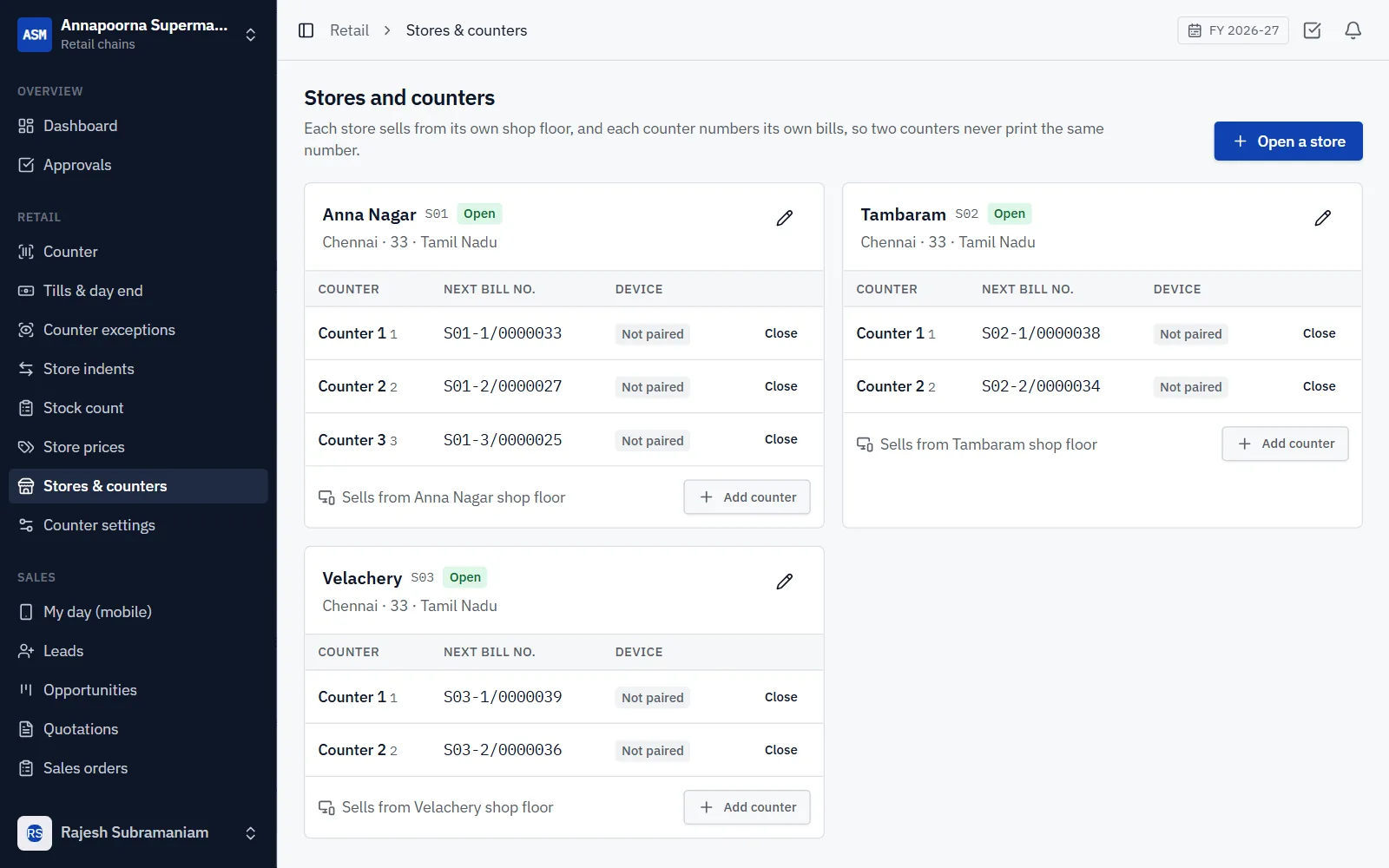Expand the Annapoorna Supermarket company switcher

(x=138, y=35)
